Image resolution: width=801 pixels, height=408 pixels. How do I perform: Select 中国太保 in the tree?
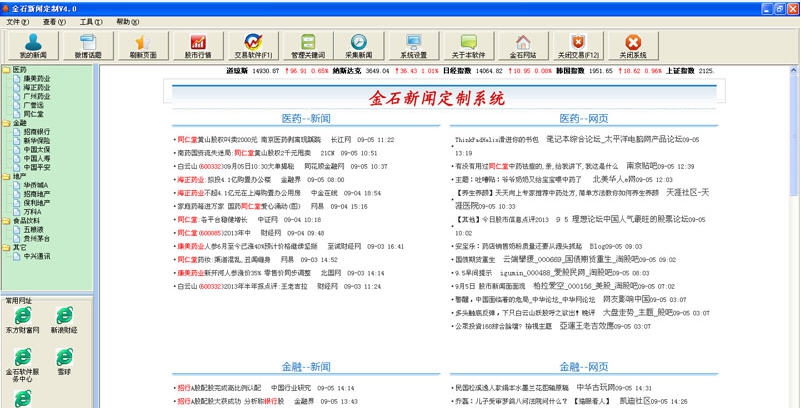click(37, 150)
